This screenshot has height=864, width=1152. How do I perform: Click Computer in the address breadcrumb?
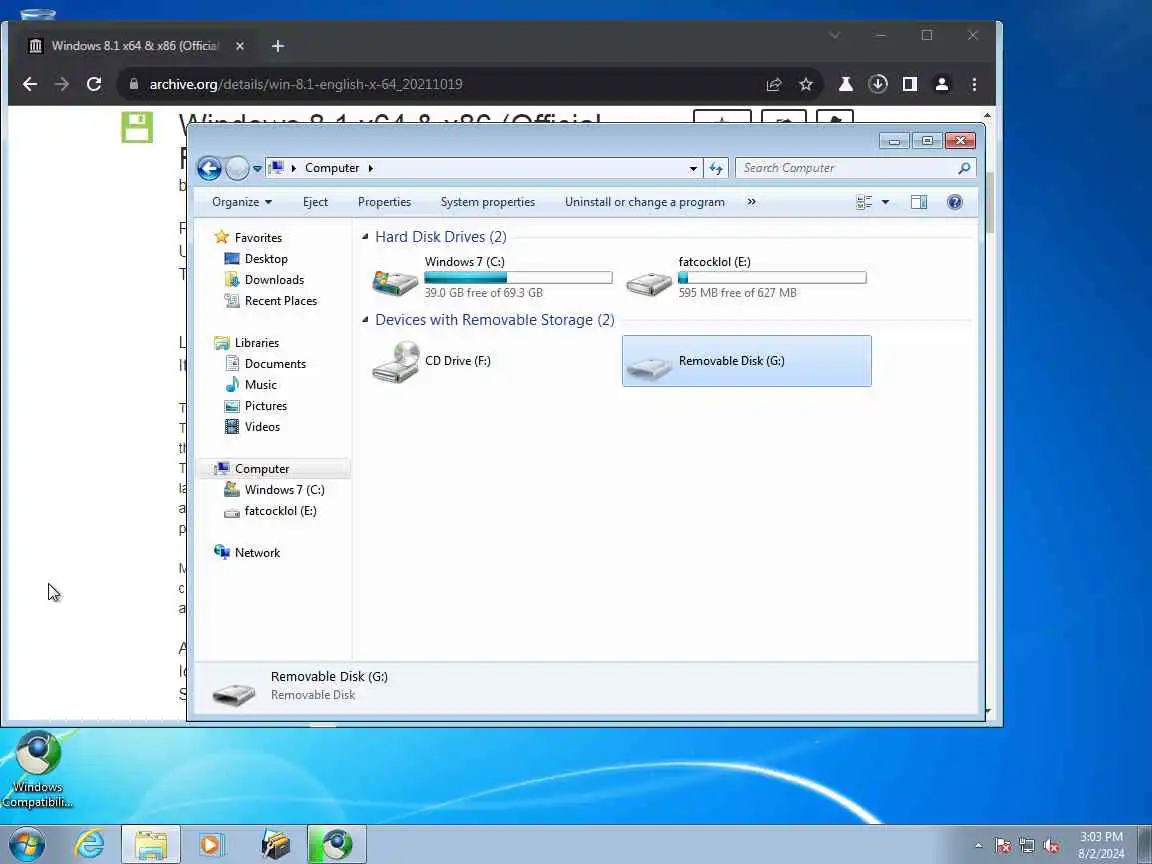click(x=332, y=168)
